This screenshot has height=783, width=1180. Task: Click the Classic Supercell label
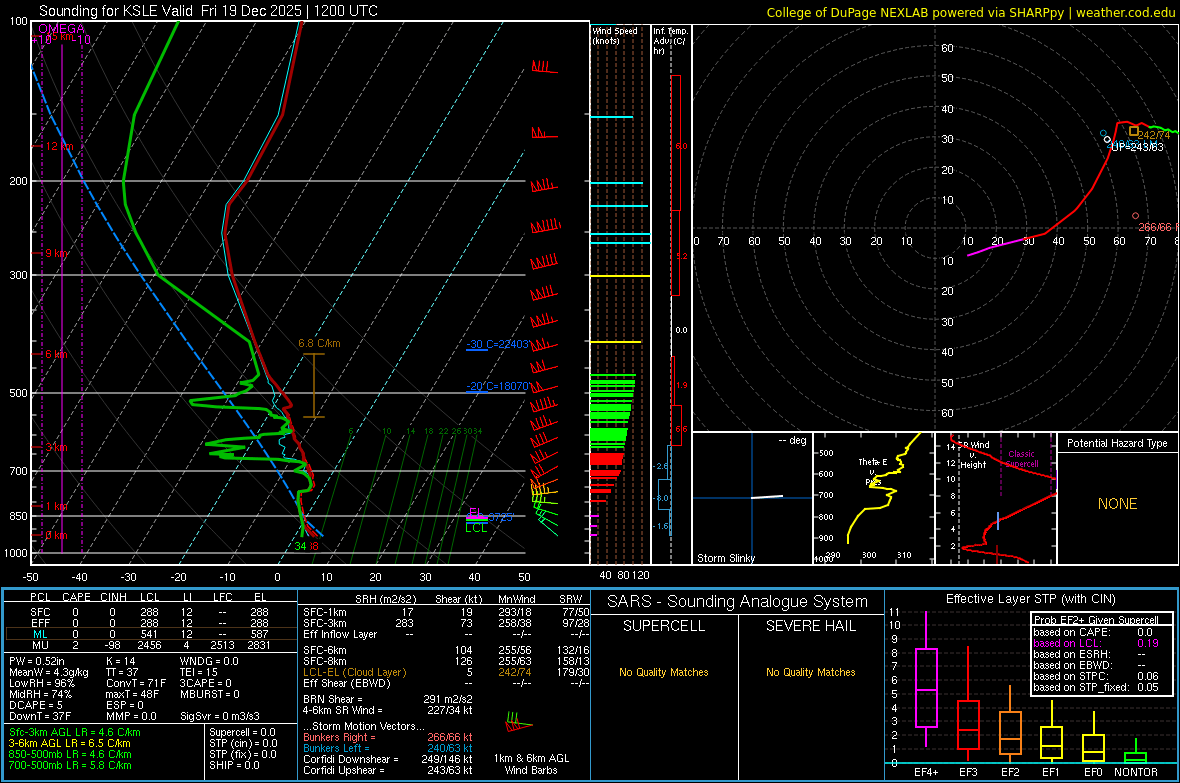1021,459
